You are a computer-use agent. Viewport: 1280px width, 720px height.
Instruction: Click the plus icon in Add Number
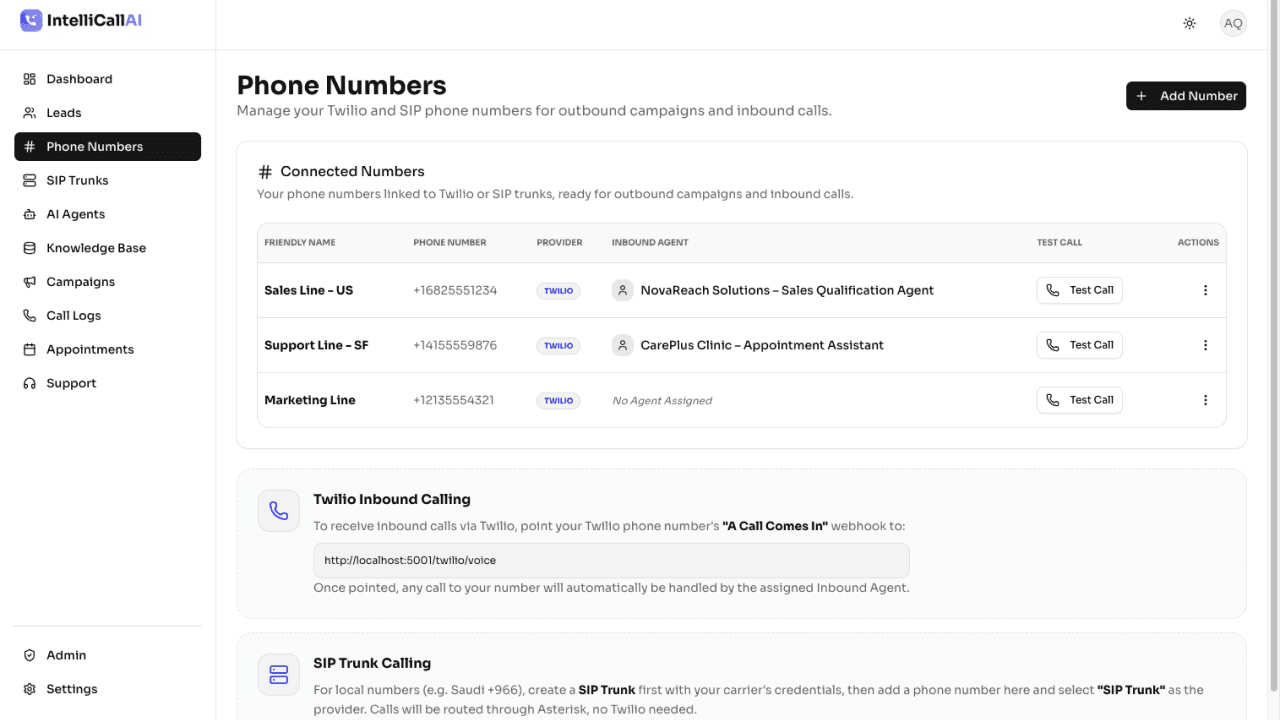coord(1142,96)
